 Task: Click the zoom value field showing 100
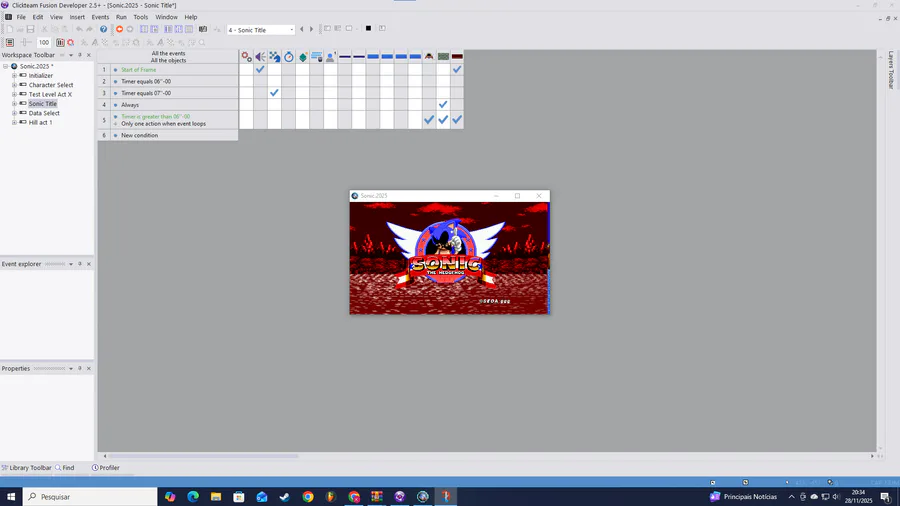[44, 42]
